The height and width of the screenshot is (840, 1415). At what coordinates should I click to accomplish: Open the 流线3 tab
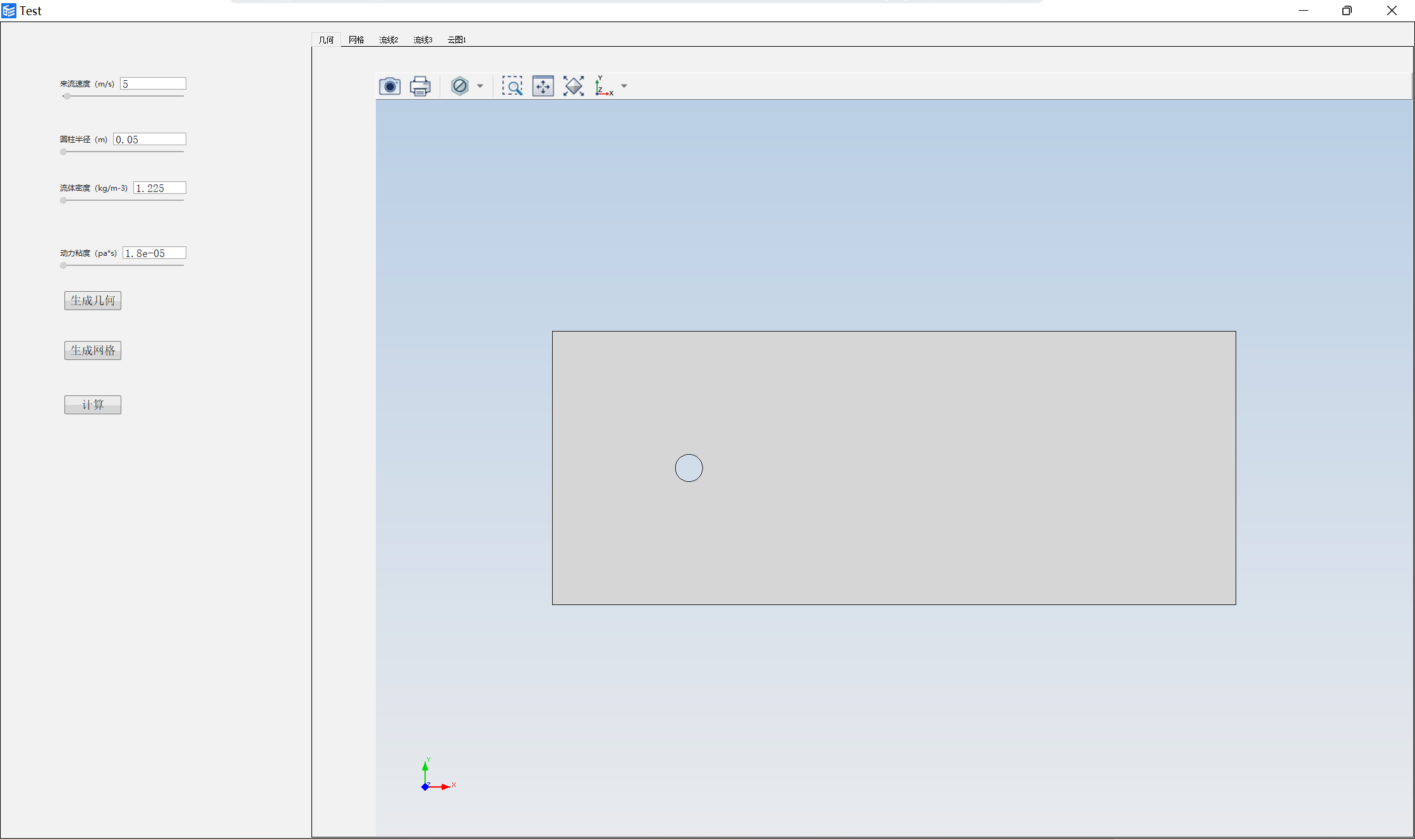click(423, 40)
